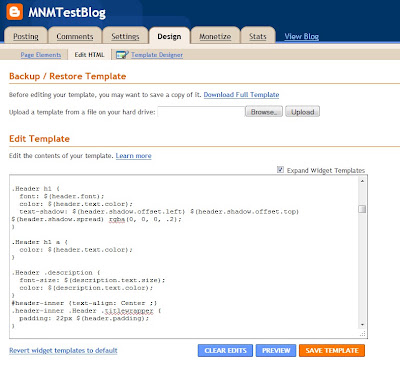Click Browse to choose a template file

[x=264, y=112]
